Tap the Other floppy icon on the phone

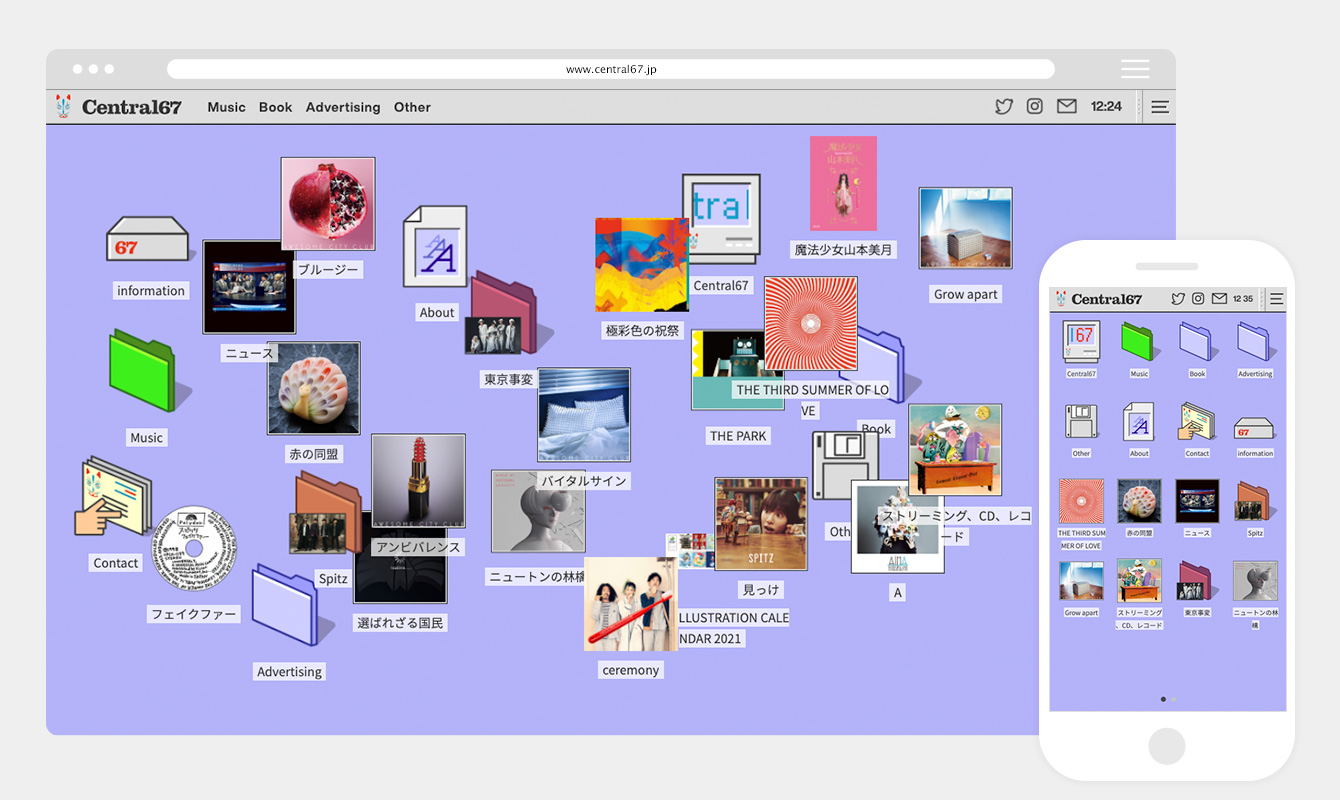(x=1081, y=422)
